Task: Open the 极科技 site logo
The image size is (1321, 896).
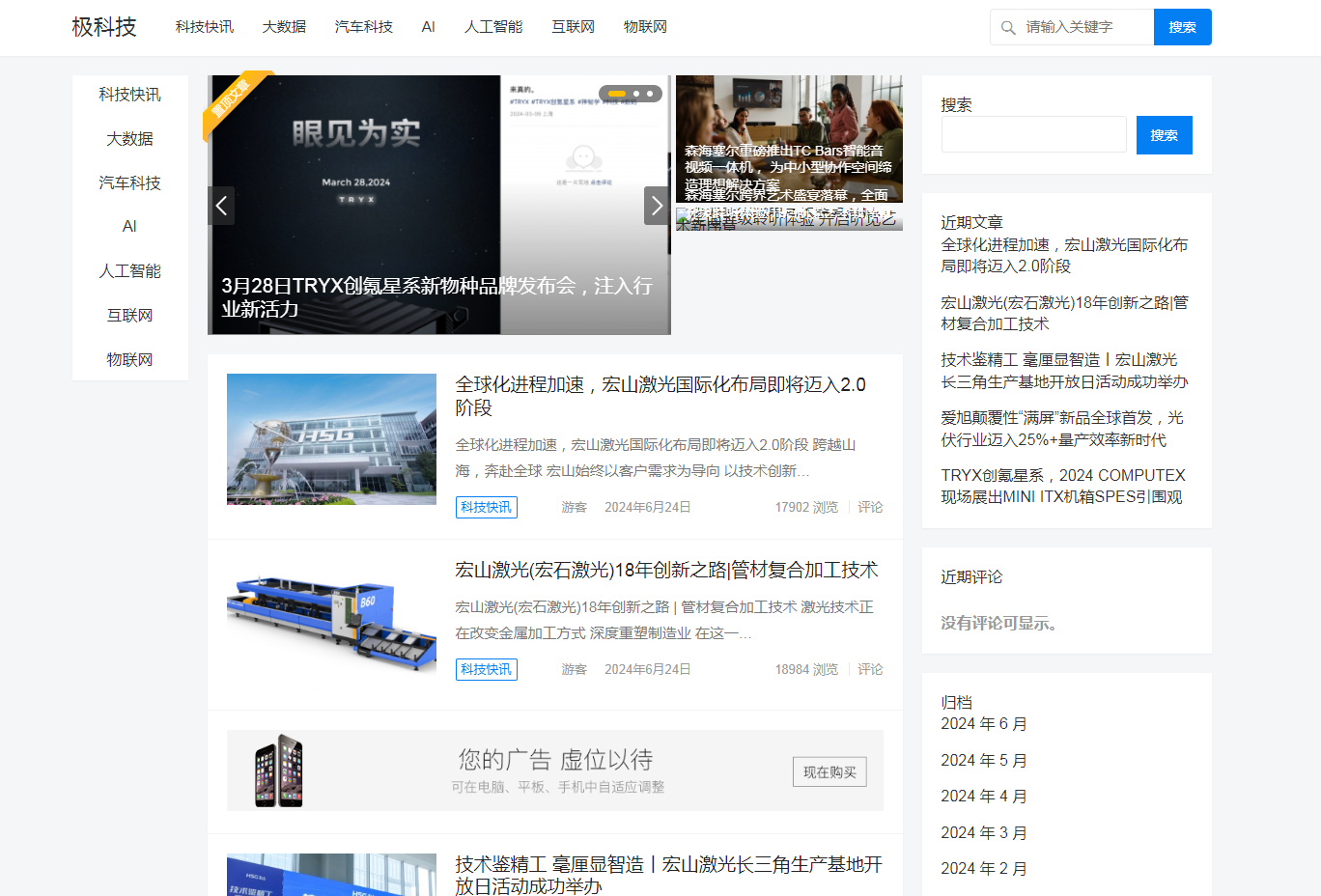Action: (104, 27)
